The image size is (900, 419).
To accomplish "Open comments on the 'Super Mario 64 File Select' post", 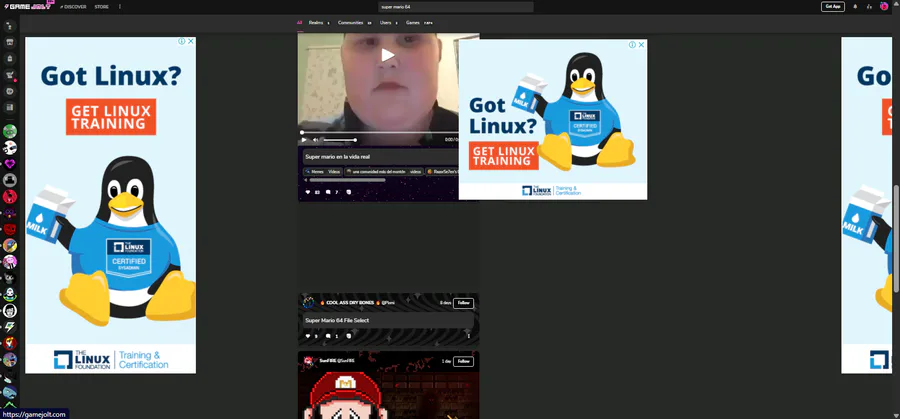I will tap(328, 336).
